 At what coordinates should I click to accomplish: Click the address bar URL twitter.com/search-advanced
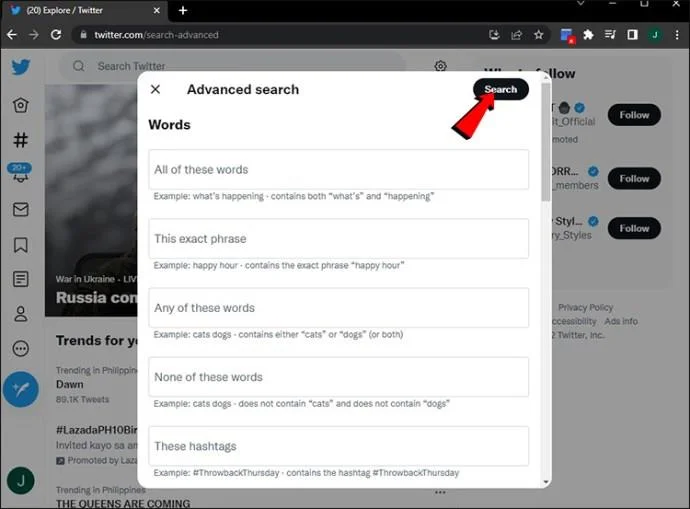(156, 35)
